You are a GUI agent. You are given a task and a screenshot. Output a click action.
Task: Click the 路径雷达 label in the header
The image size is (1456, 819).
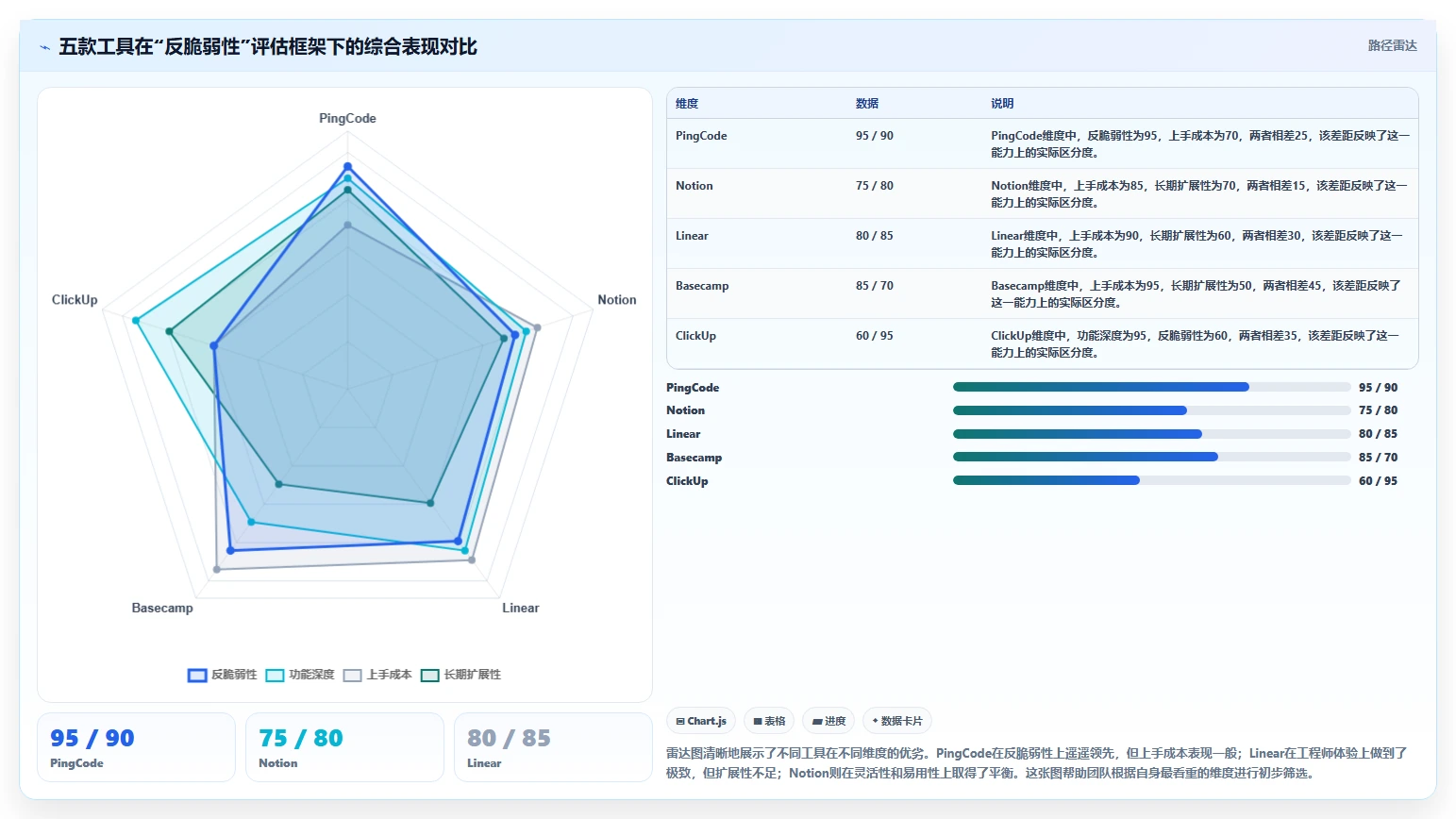(x=1392, y=45)
